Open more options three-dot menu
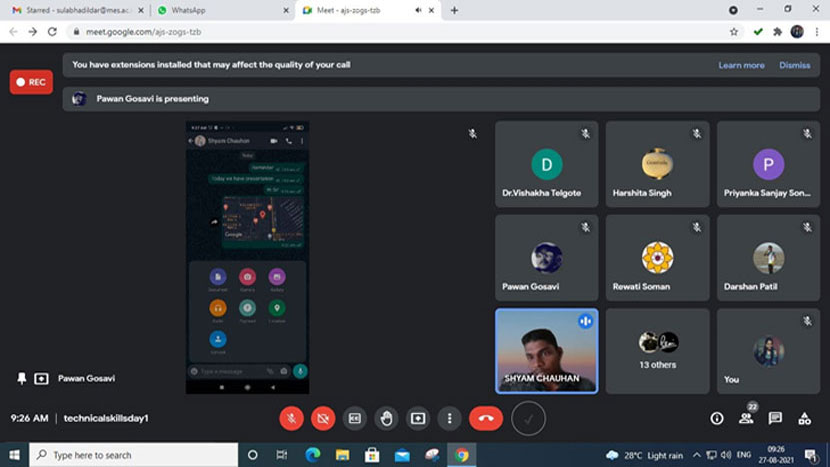830x467 pixels. coord(450,418)
